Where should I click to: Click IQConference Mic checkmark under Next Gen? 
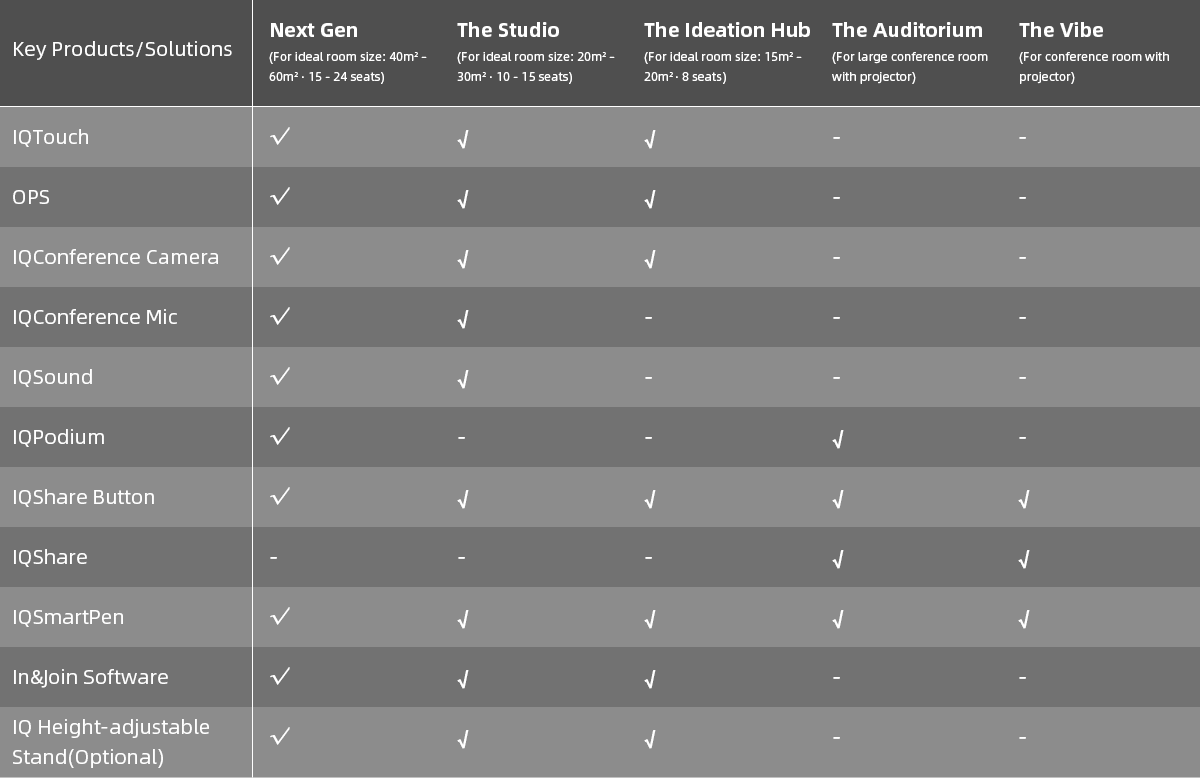(x=280, y=316)
